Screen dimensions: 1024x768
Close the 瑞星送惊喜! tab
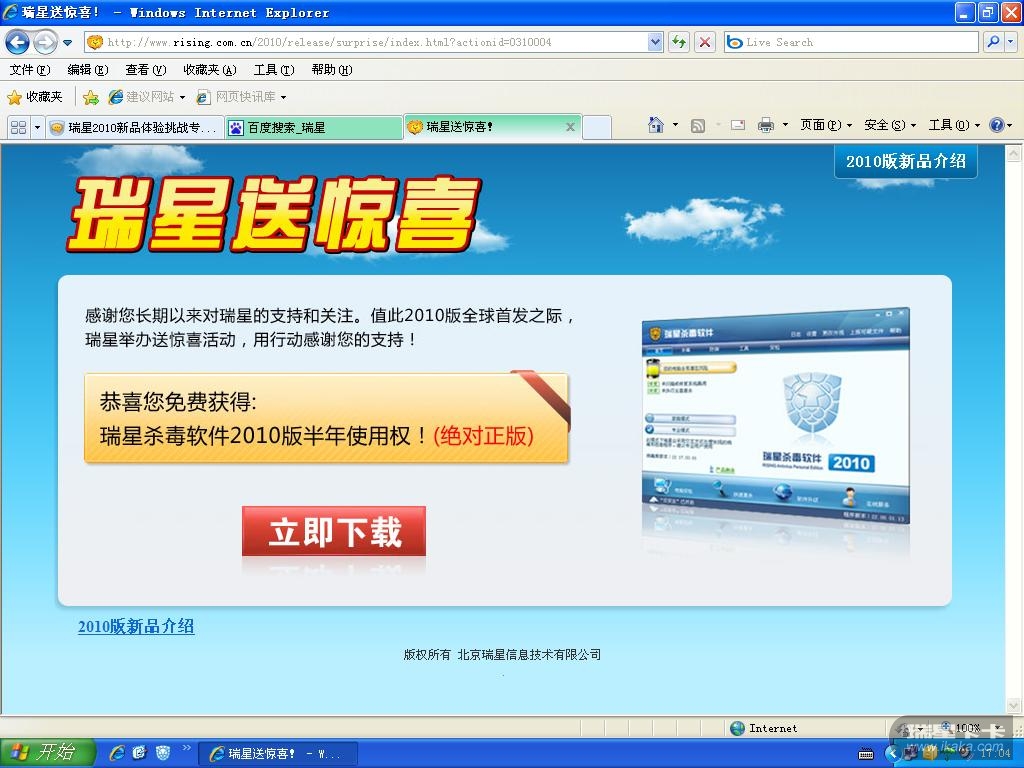pos(570,127)
